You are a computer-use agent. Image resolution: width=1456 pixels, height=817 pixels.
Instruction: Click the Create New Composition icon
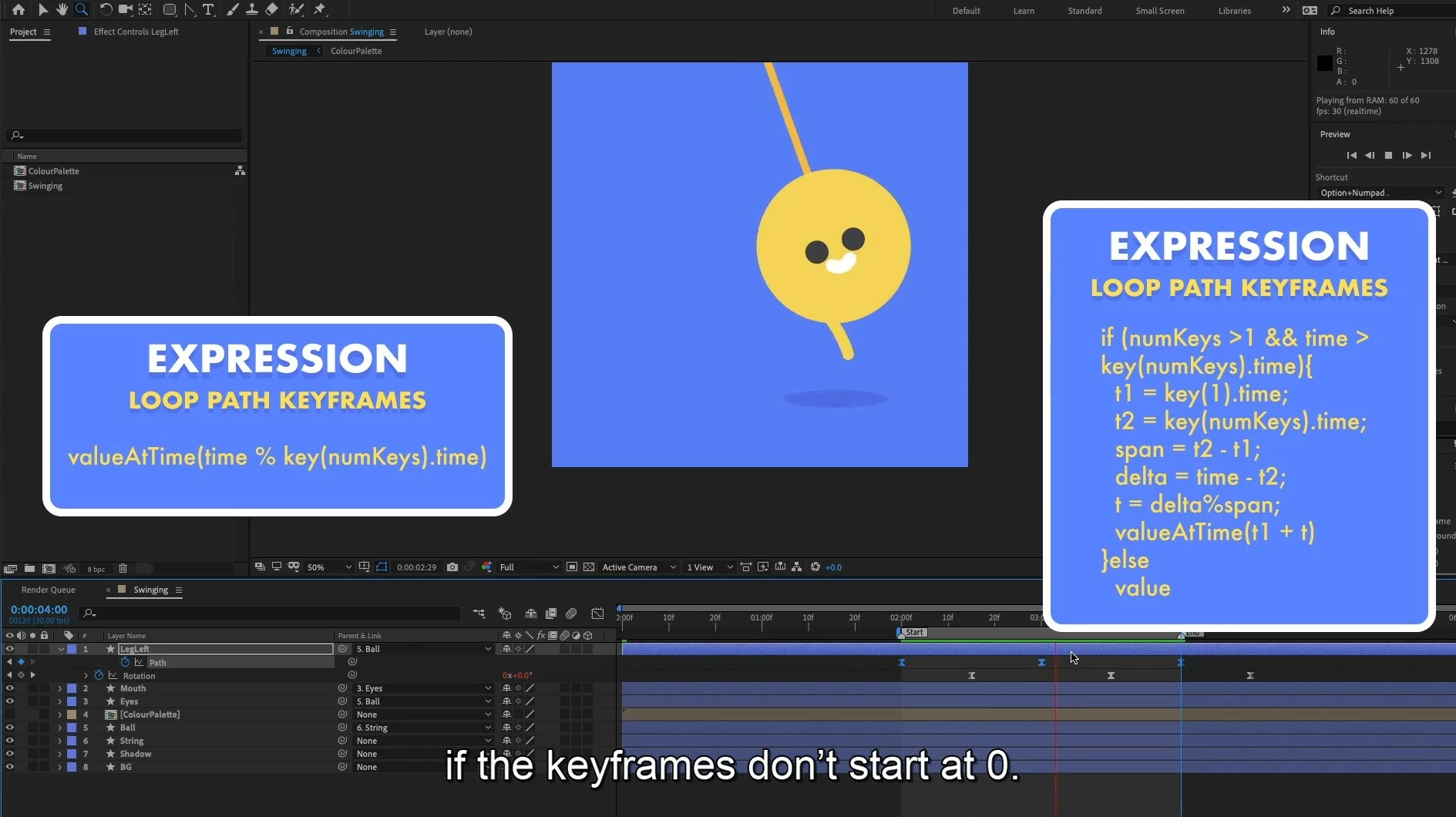click(x=49, y=569)
